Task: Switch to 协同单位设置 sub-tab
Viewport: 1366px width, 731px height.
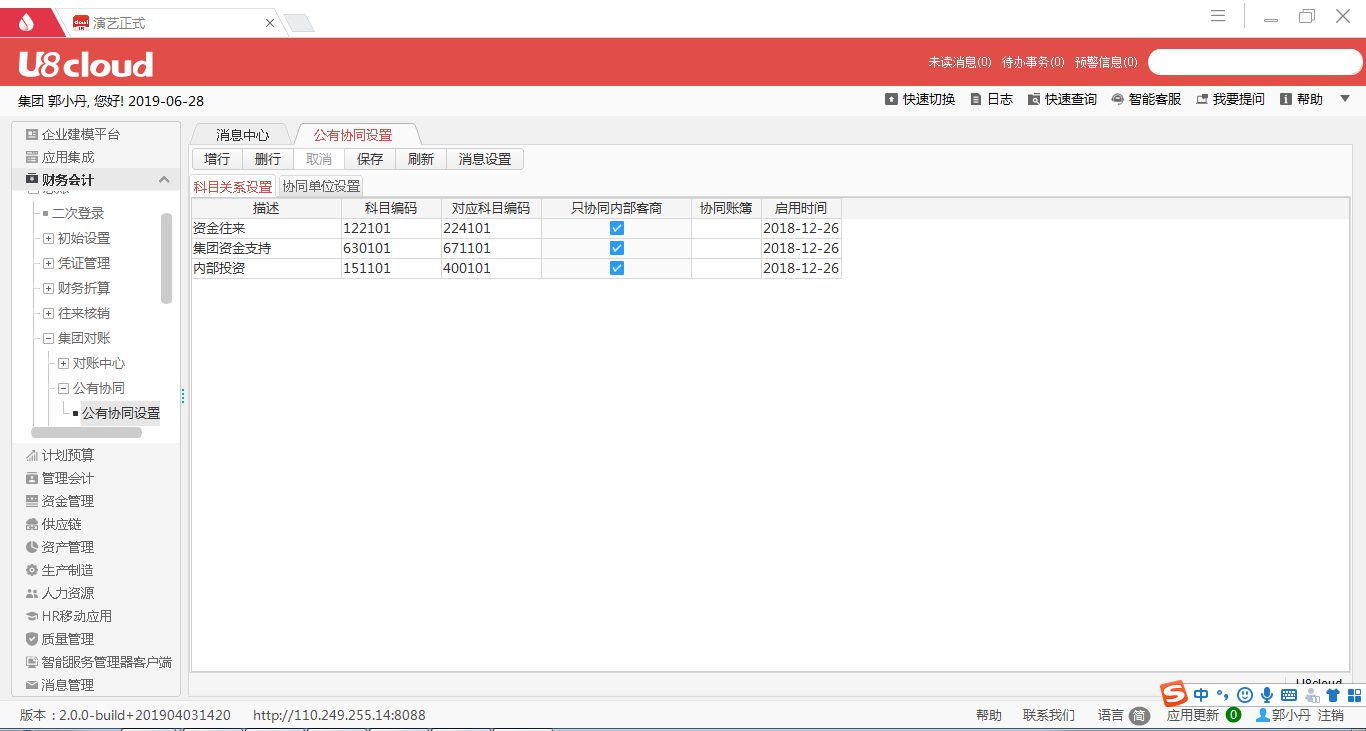Action: pyautogui.click(x=321, y=186)
